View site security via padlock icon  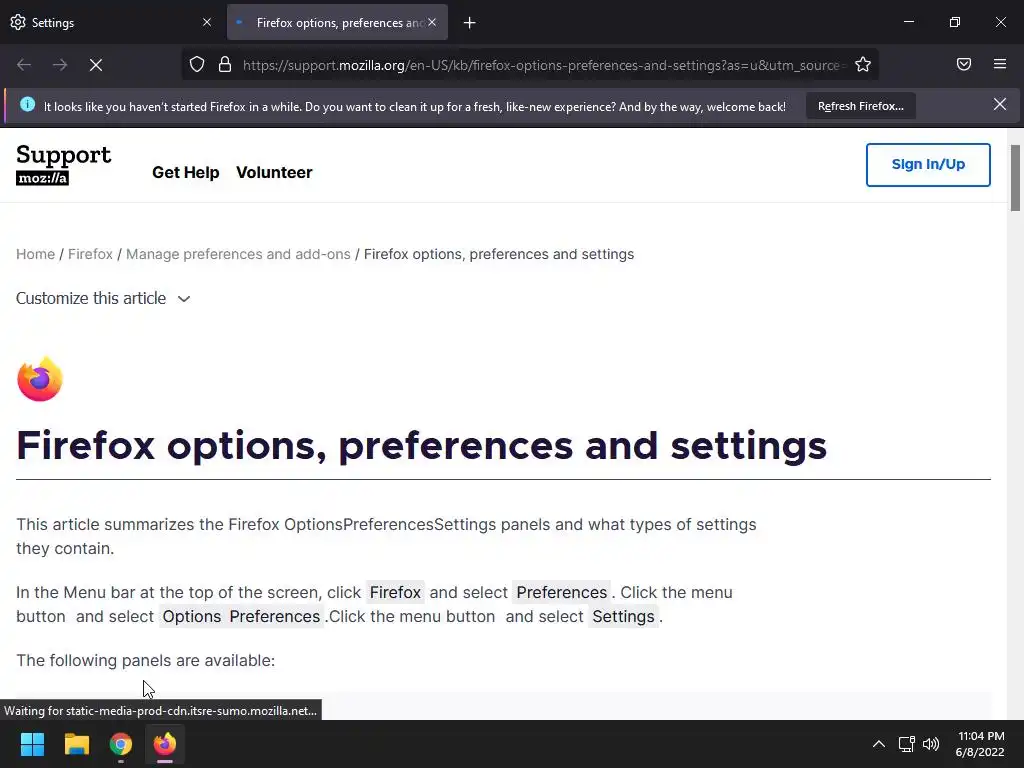(x=225, y=65)
